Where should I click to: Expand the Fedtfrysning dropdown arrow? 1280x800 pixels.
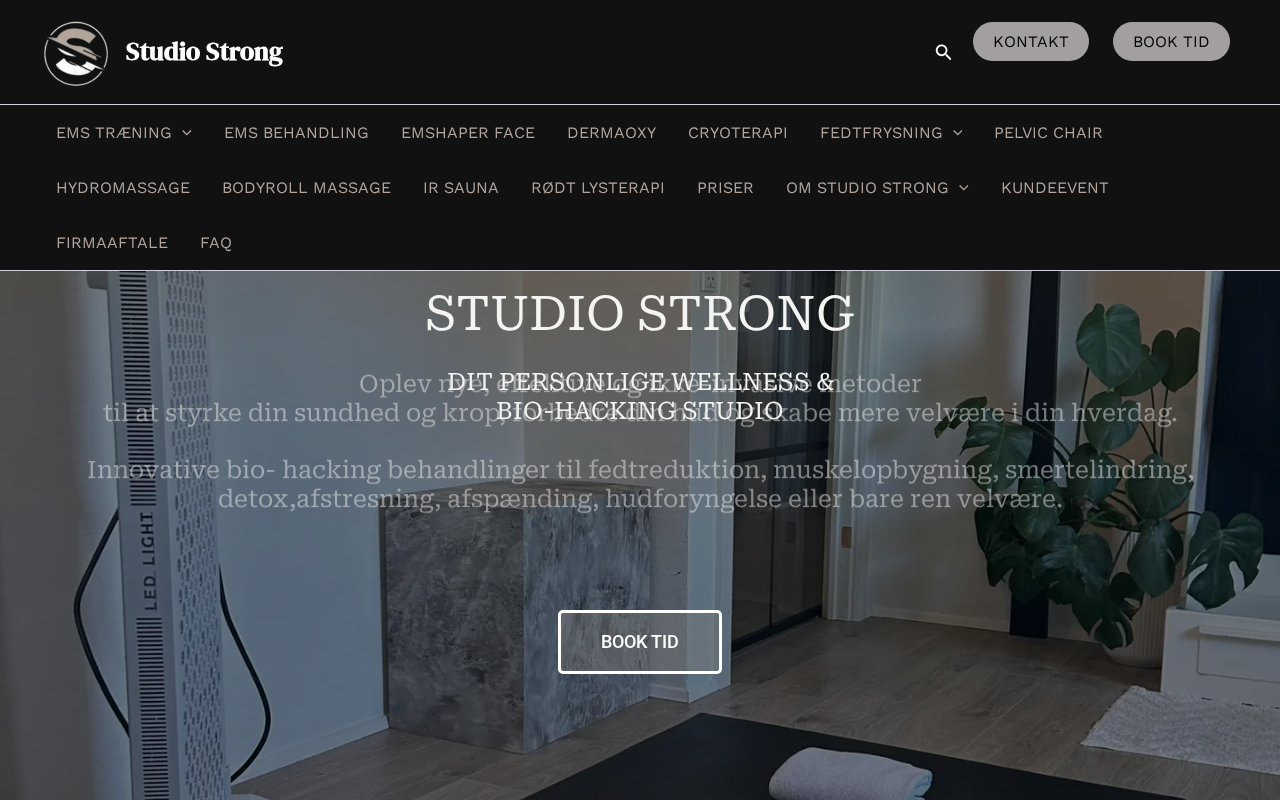[x=958, y=133]
